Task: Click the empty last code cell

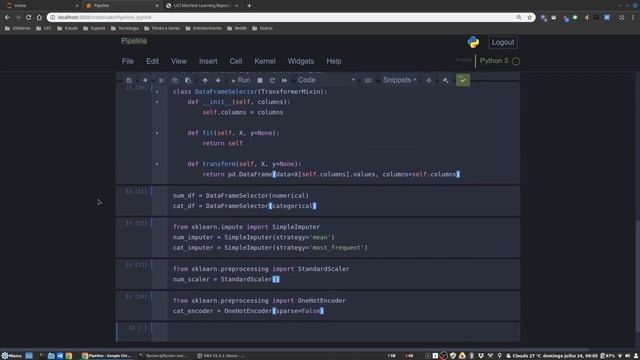Action: tap(344, 331)
